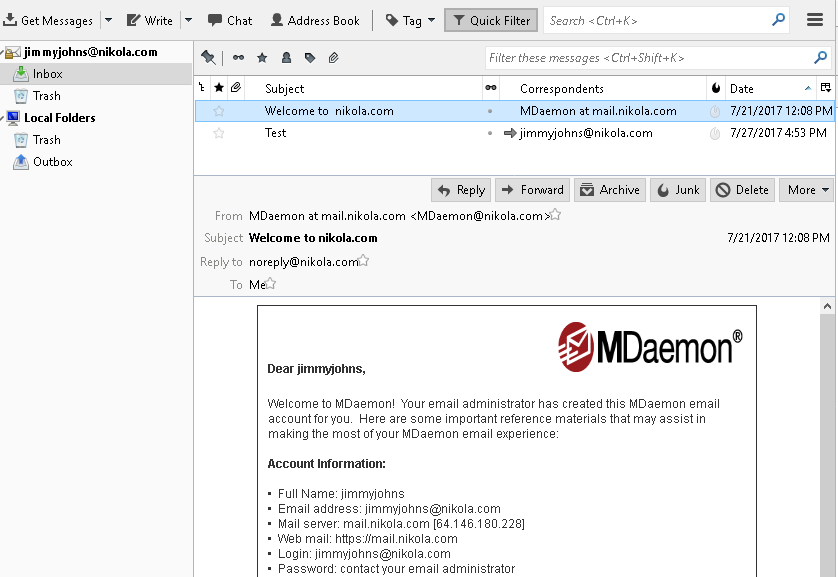The image size is (838, 577).
Task: Archive the message
Action: 610,190
